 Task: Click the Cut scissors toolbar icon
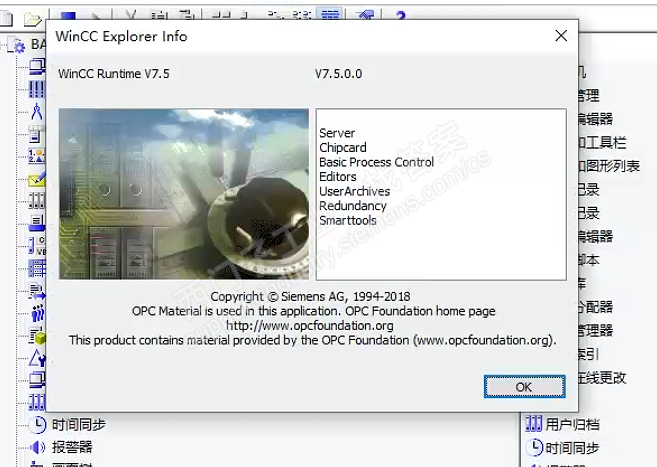pyautogui.click(x=131, y=15)
